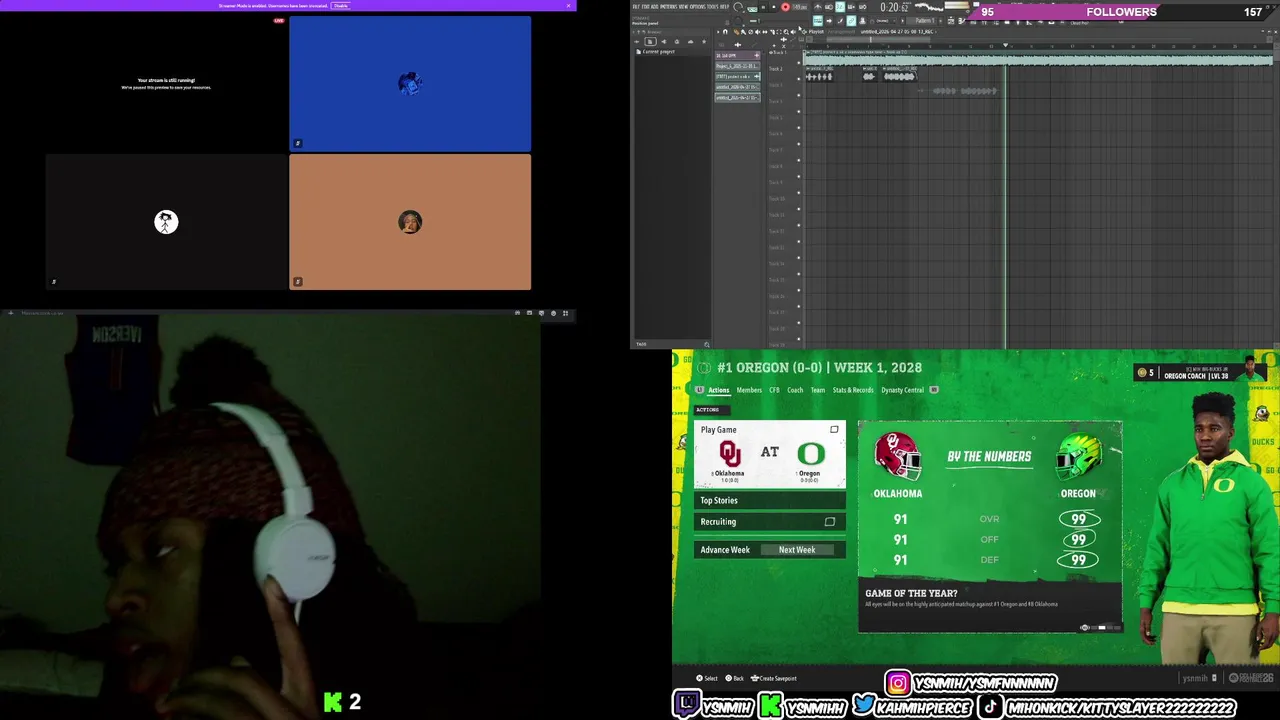Open the FL Studio TOOLS menu
The image size is (1280, 720).
[713, 6]
